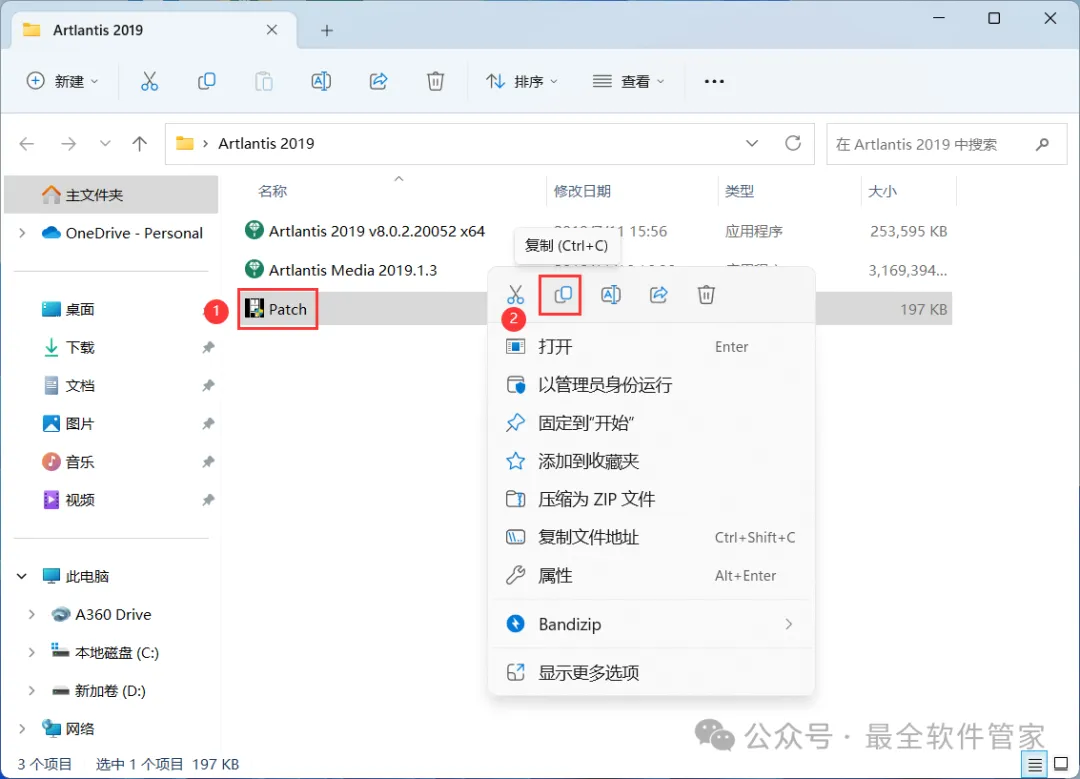Image resolution: width=1080 pixels, height=779 pixels.
Task: Choose 属性 in the context menu
Action: pos(651,575)
